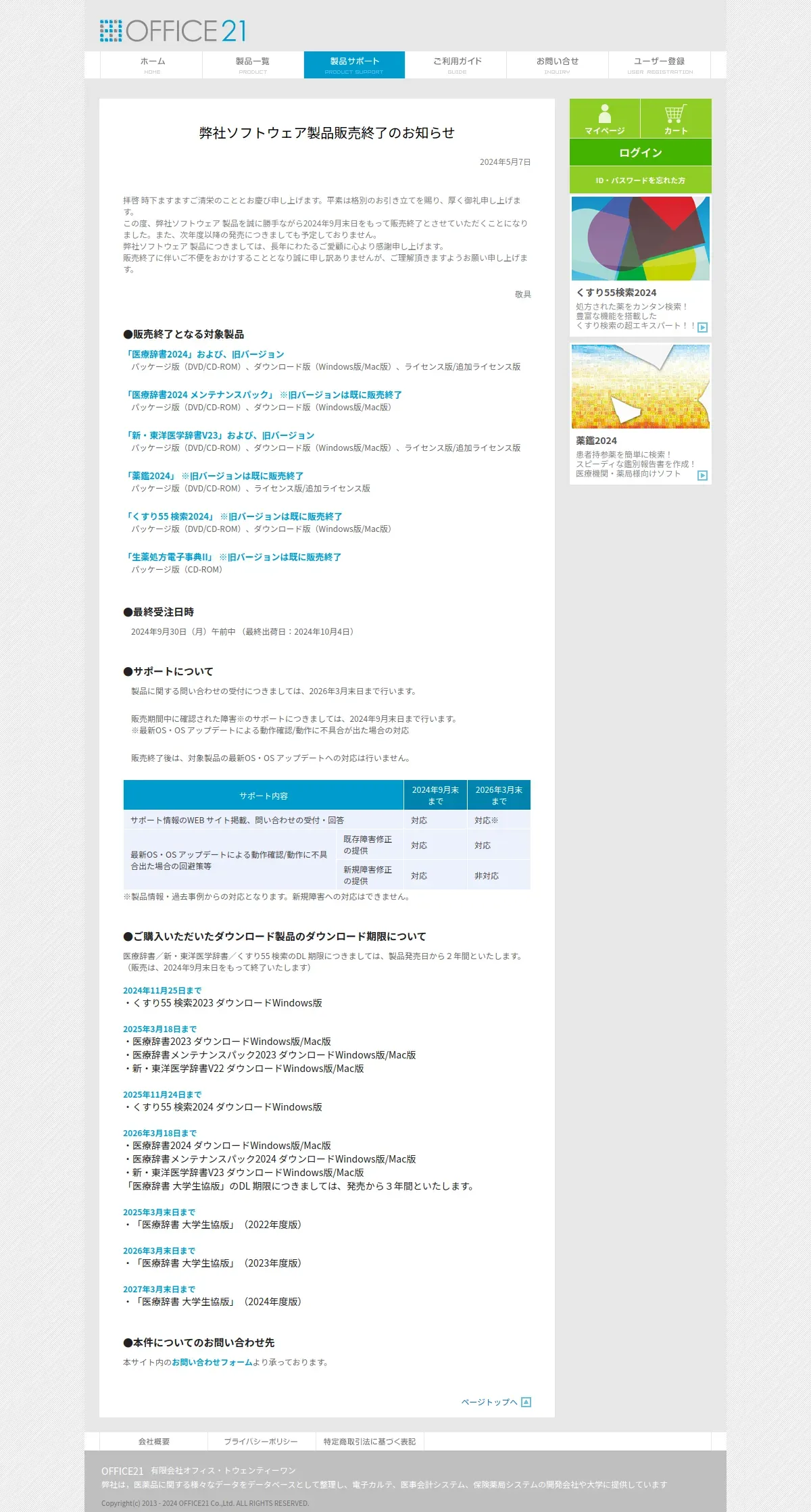Click the 既存障害修正の提供 table cell

tap(370, 845)
